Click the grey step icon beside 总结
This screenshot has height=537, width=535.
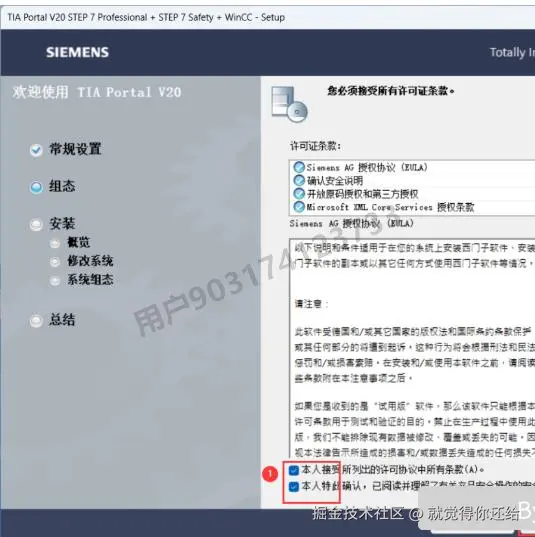(x=36, y=321)
